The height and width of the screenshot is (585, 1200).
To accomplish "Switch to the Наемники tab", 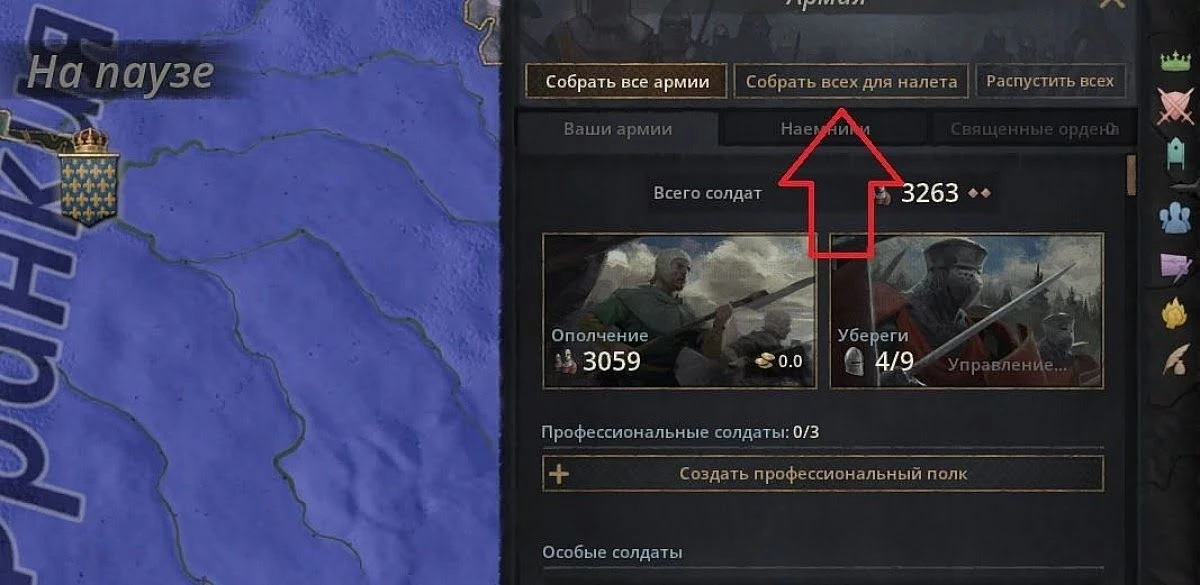I will [x=825, y=129].
